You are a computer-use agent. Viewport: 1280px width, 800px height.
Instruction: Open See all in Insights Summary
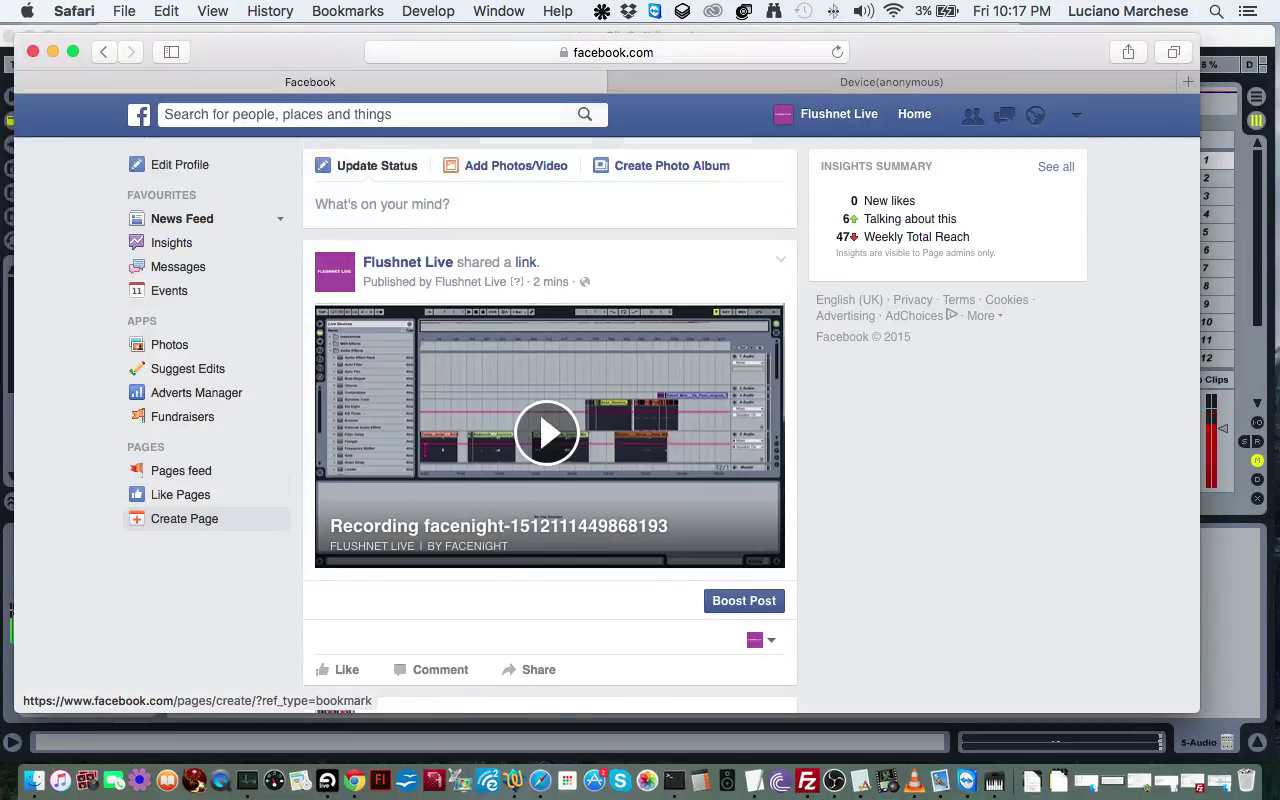1056,167
